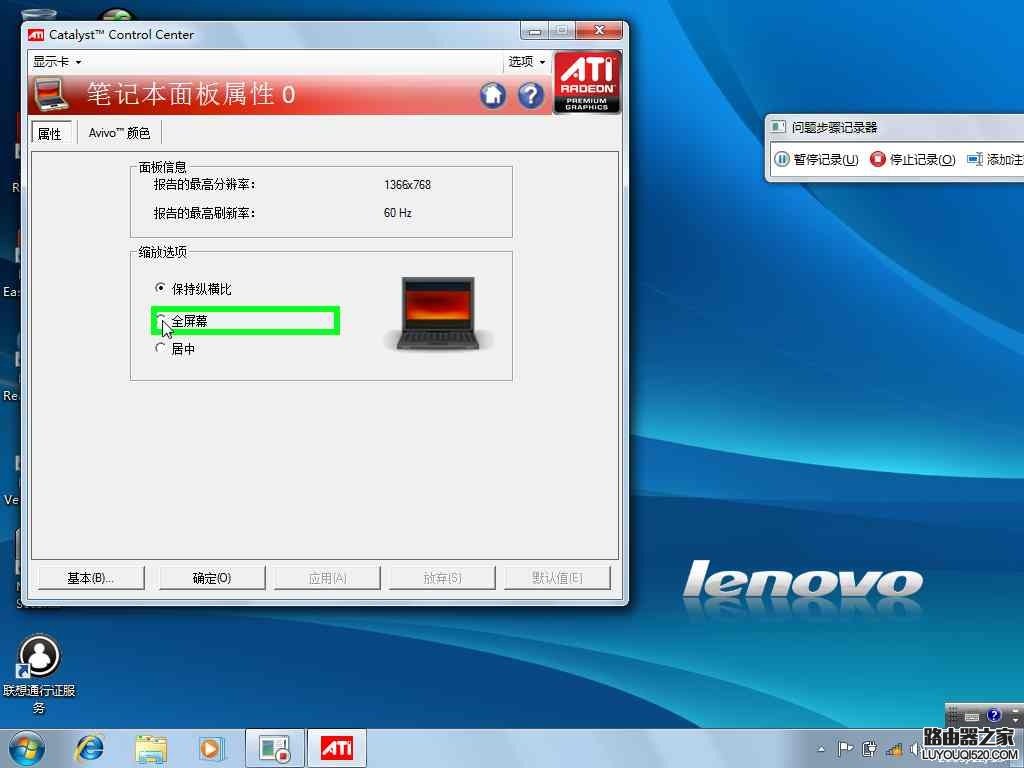Viewport: 1024px width, 768px height.
Task: Click the laptop panel preview image
Action: coord(437,313)
